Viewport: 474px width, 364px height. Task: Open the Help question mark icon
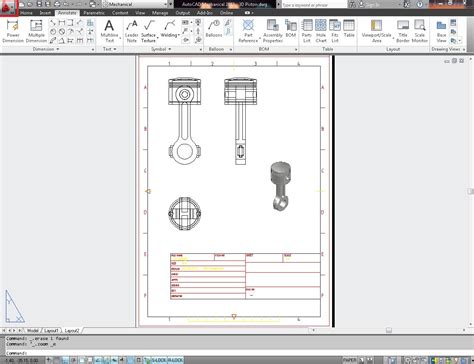420,4
